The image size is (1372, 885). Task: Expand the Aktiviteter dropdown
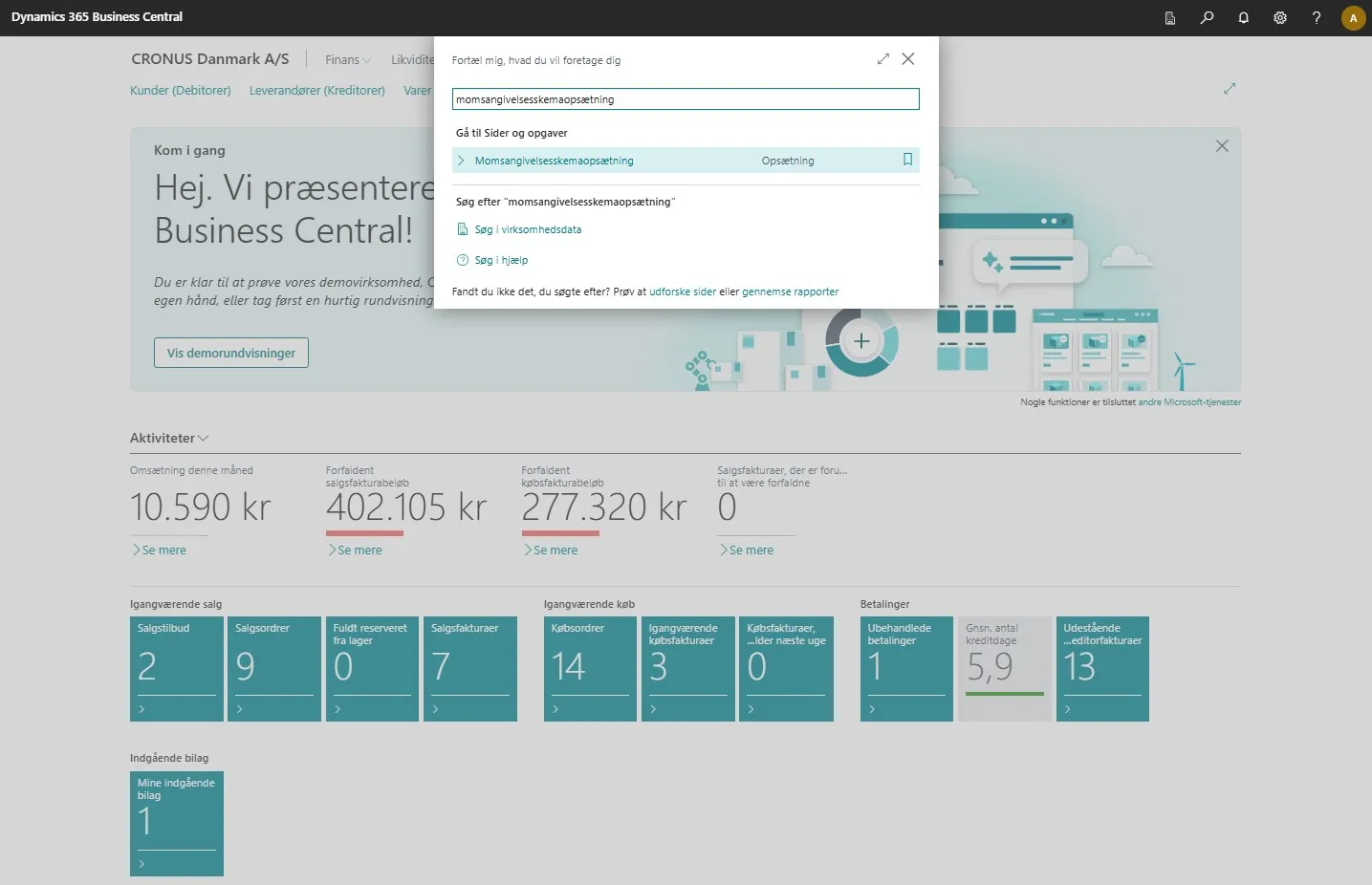(169, 438)
